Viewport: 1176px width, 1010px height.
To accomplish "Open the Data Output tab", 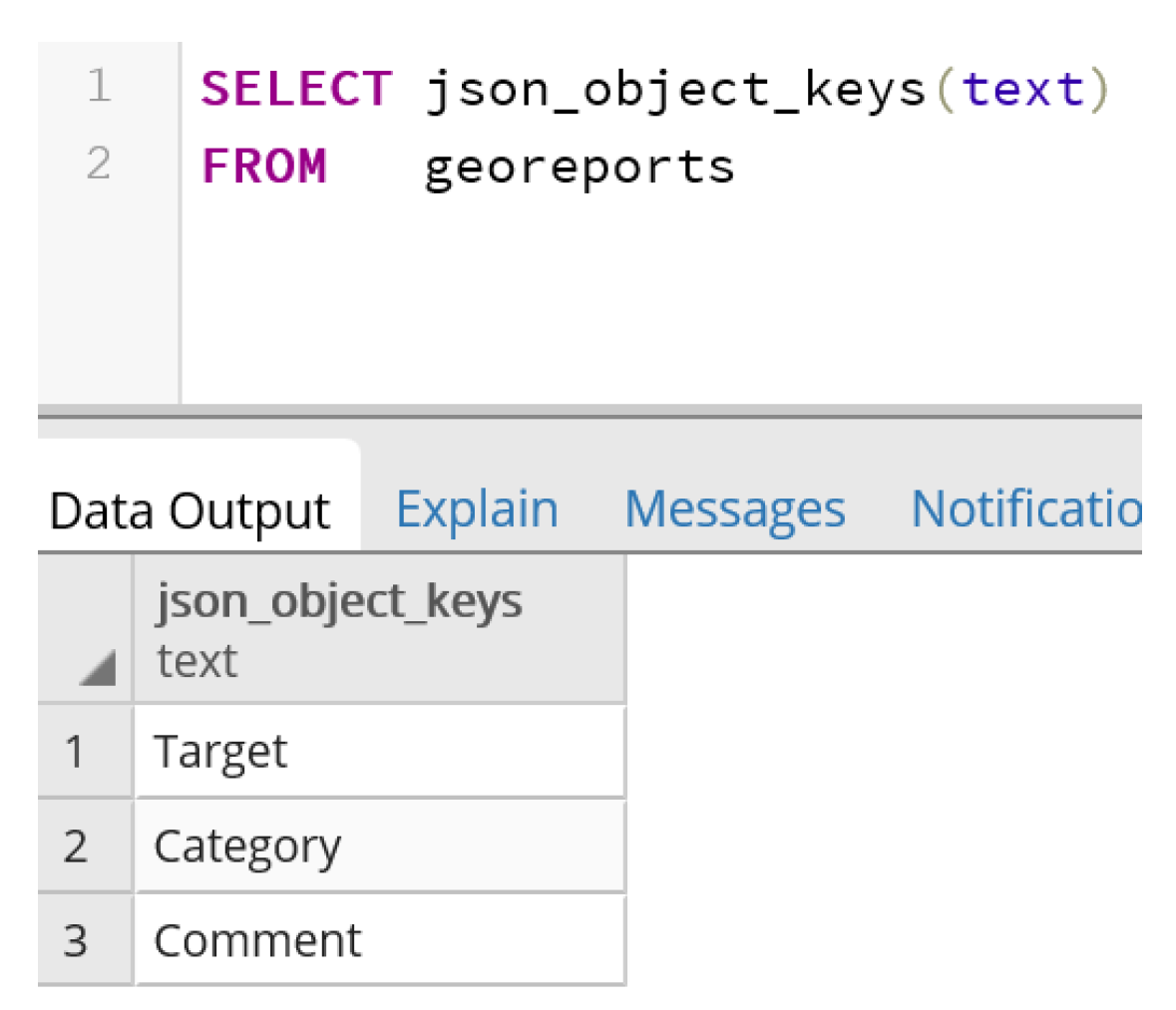I will [190, 511].
